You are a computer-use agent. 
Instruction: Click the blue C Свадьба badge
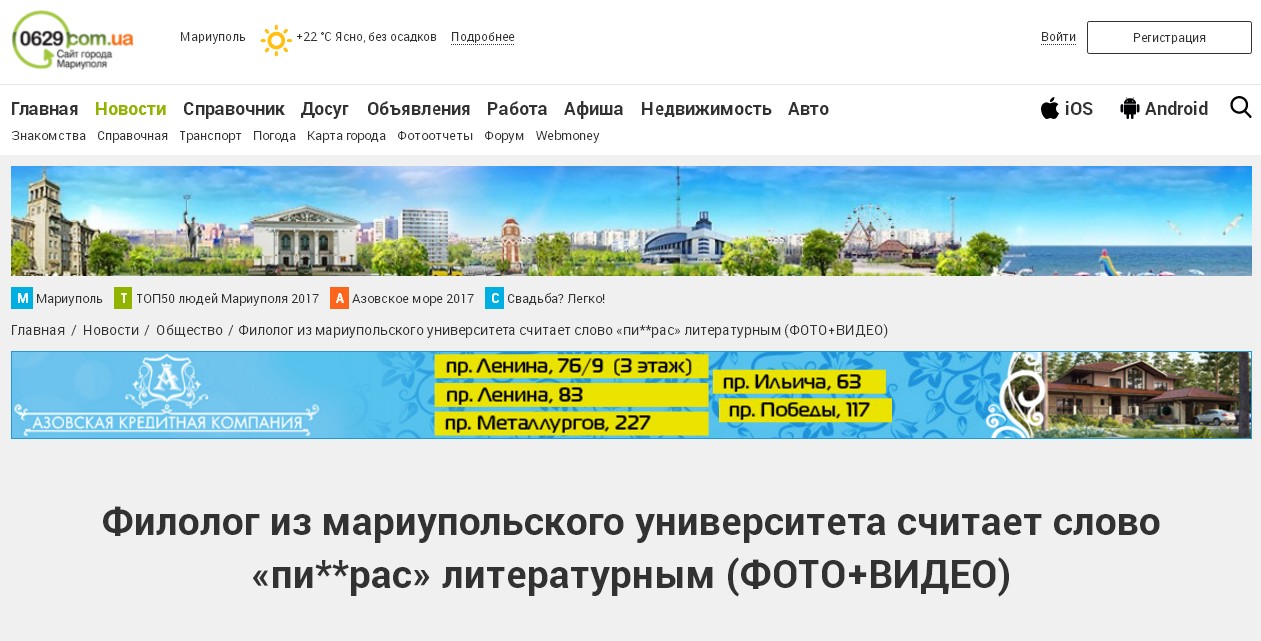click(494, 298)
